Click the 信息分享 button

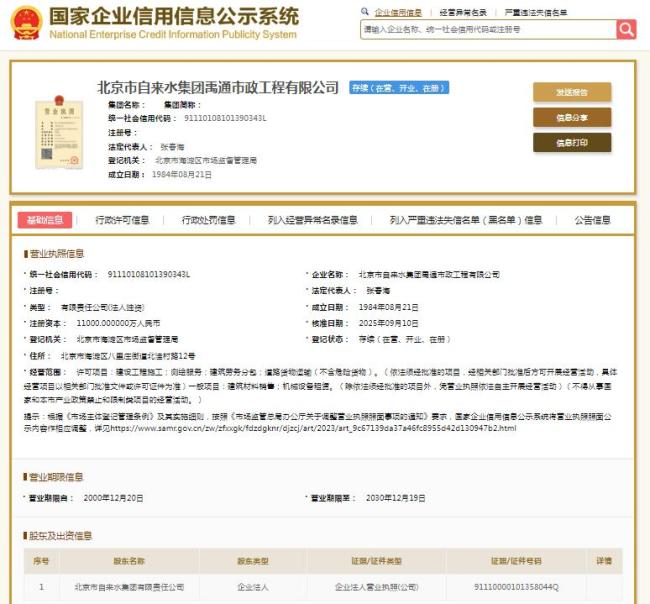click(572, 117)
